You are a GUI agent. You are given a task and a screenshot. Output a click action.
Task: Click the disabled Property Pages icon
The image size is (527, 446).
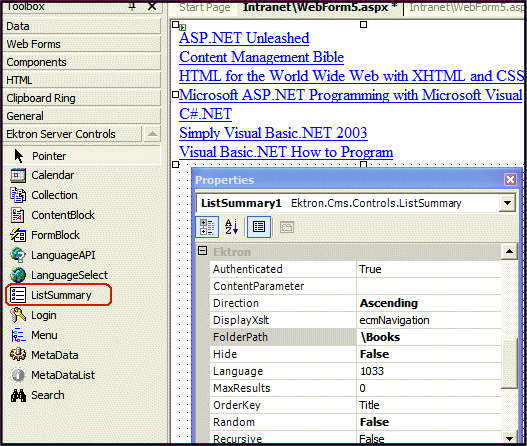click(x=287, y=227)
